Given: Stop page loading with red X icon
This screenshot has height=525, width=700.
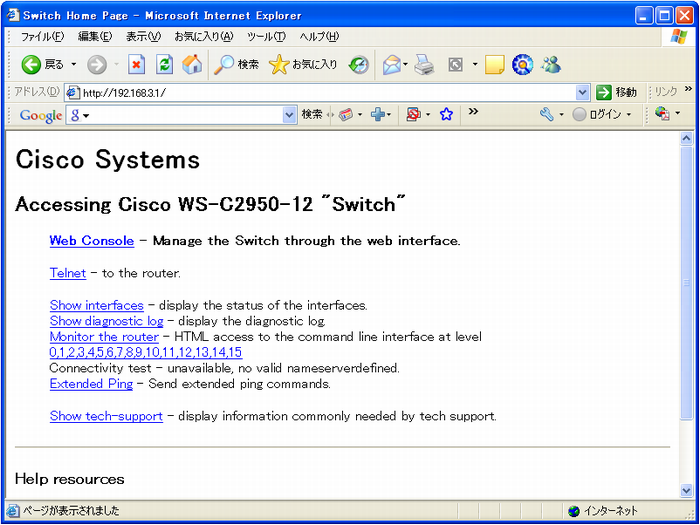Looking at the screenshot, I should (x=137, y=65).
